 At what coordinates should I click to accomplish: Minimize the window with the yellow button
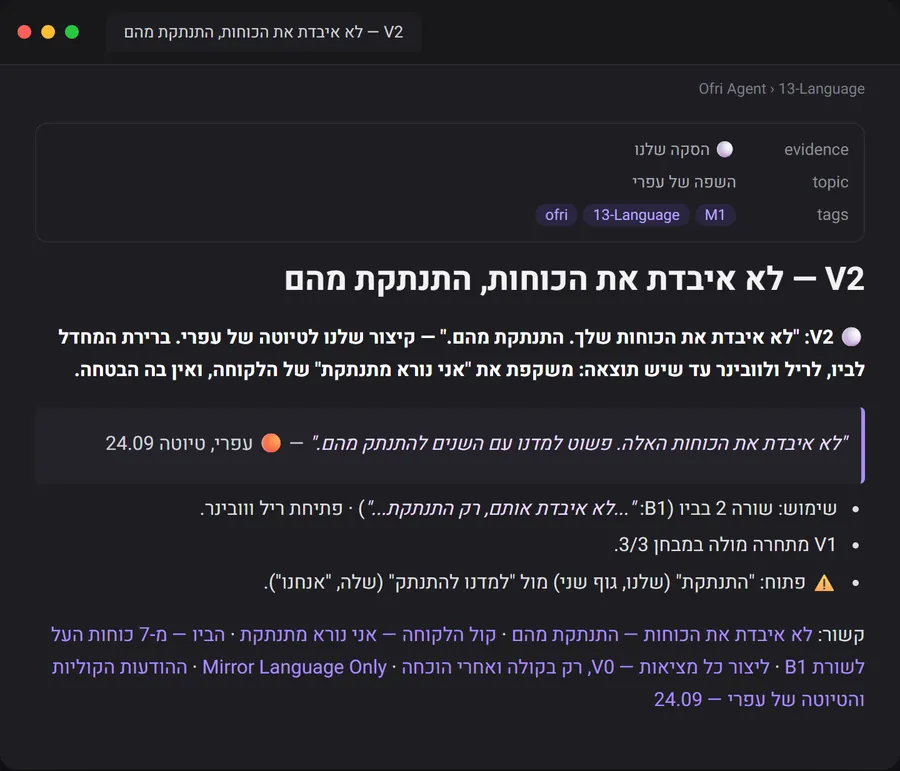click(x=48, y=32)
